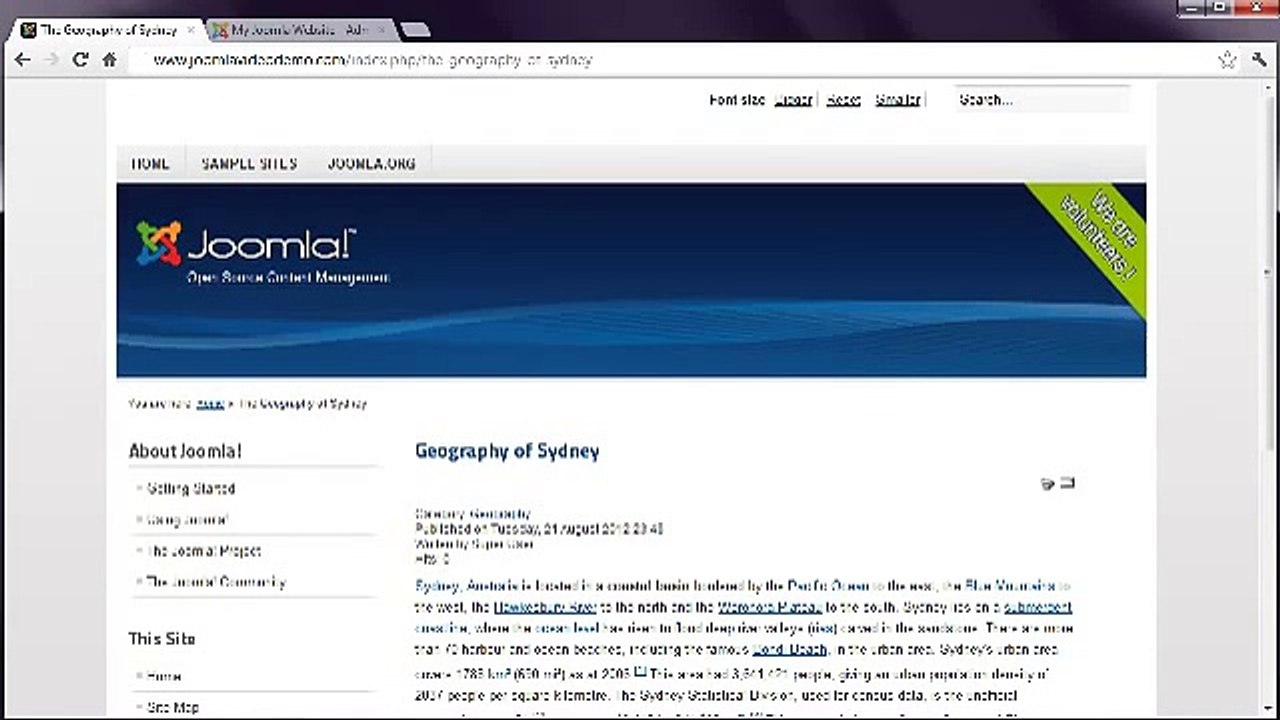The image size is (1280, 720).
Task: Follow the Hawkesbury River article link
Action: pos(545,607)
